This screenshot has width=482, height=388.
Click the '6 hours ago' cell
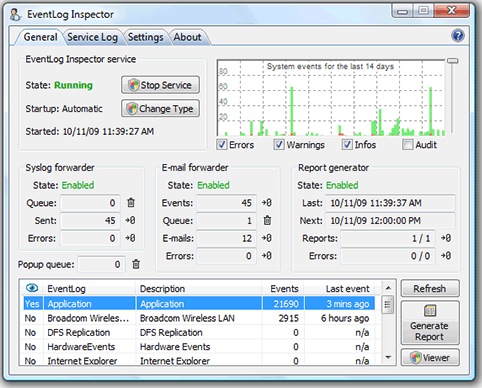340,318
